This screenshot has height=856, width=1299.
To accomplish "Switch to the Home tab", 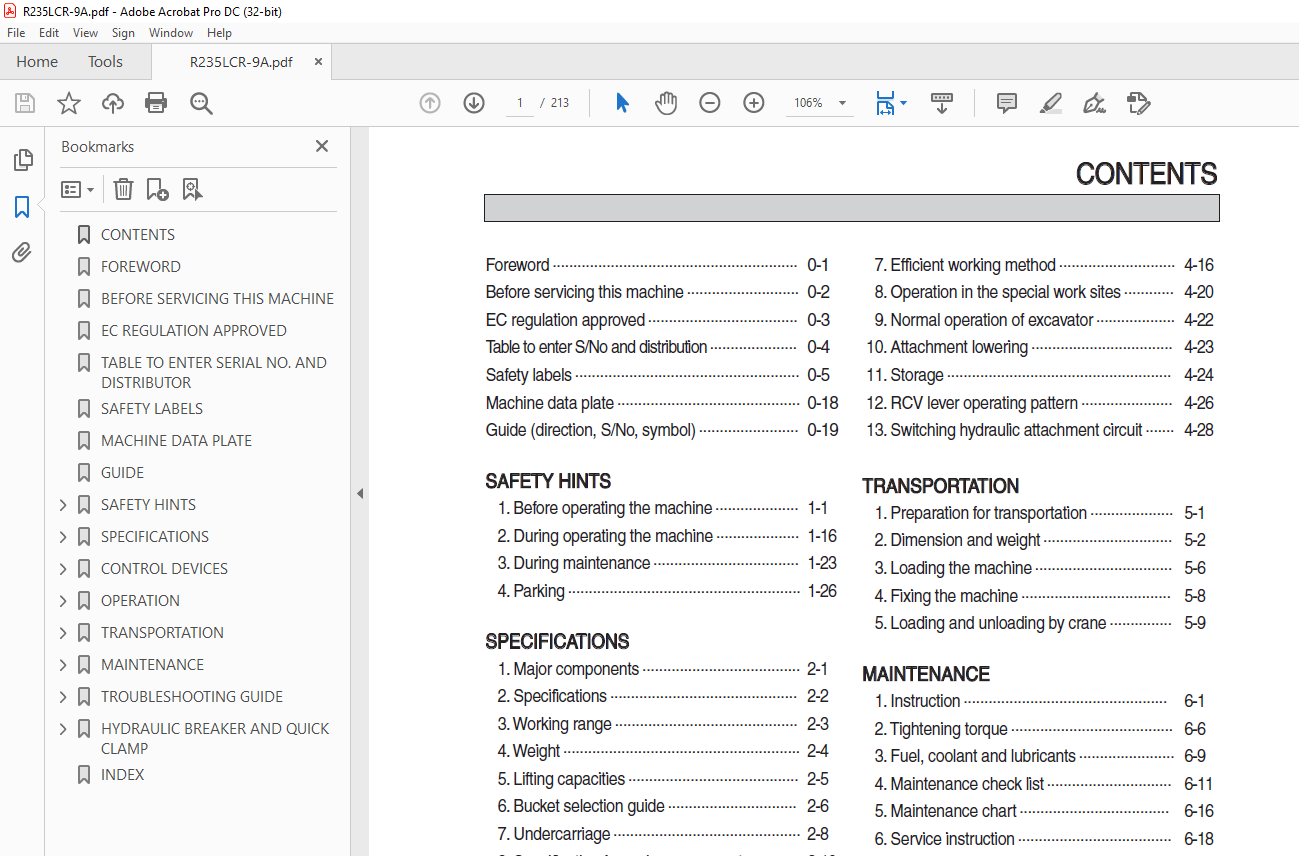I will (37, 62).
